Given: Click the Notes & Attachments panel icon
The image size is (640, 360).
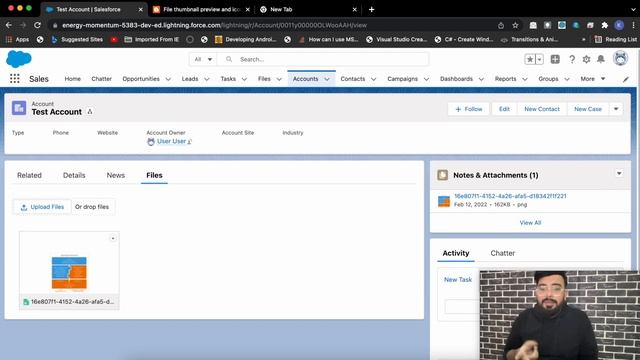Looking at the screenshot, I should [x=442, y=175].
